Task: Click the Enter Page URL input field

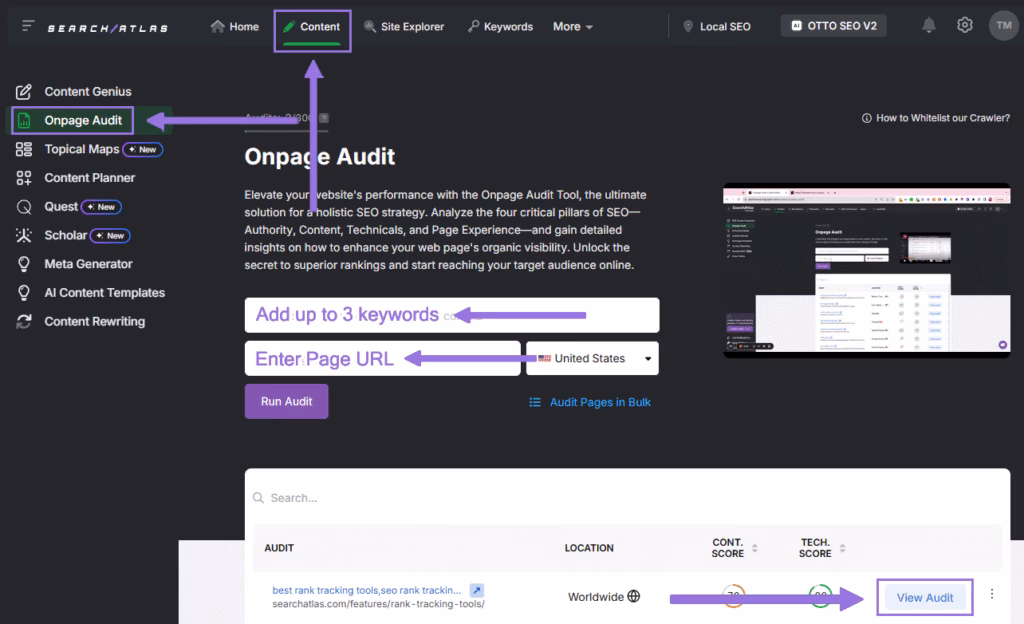Action: pyautogui.click(x=382, y=359)
